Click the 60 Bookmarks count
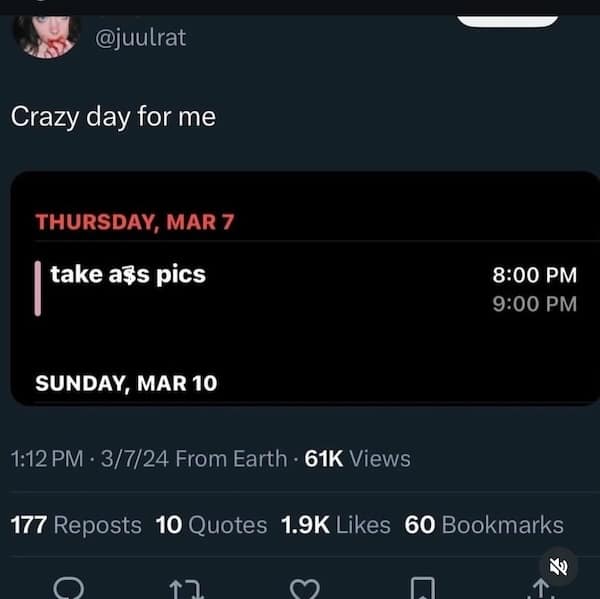This screenshot has height=599, width=600. [484, 524]
